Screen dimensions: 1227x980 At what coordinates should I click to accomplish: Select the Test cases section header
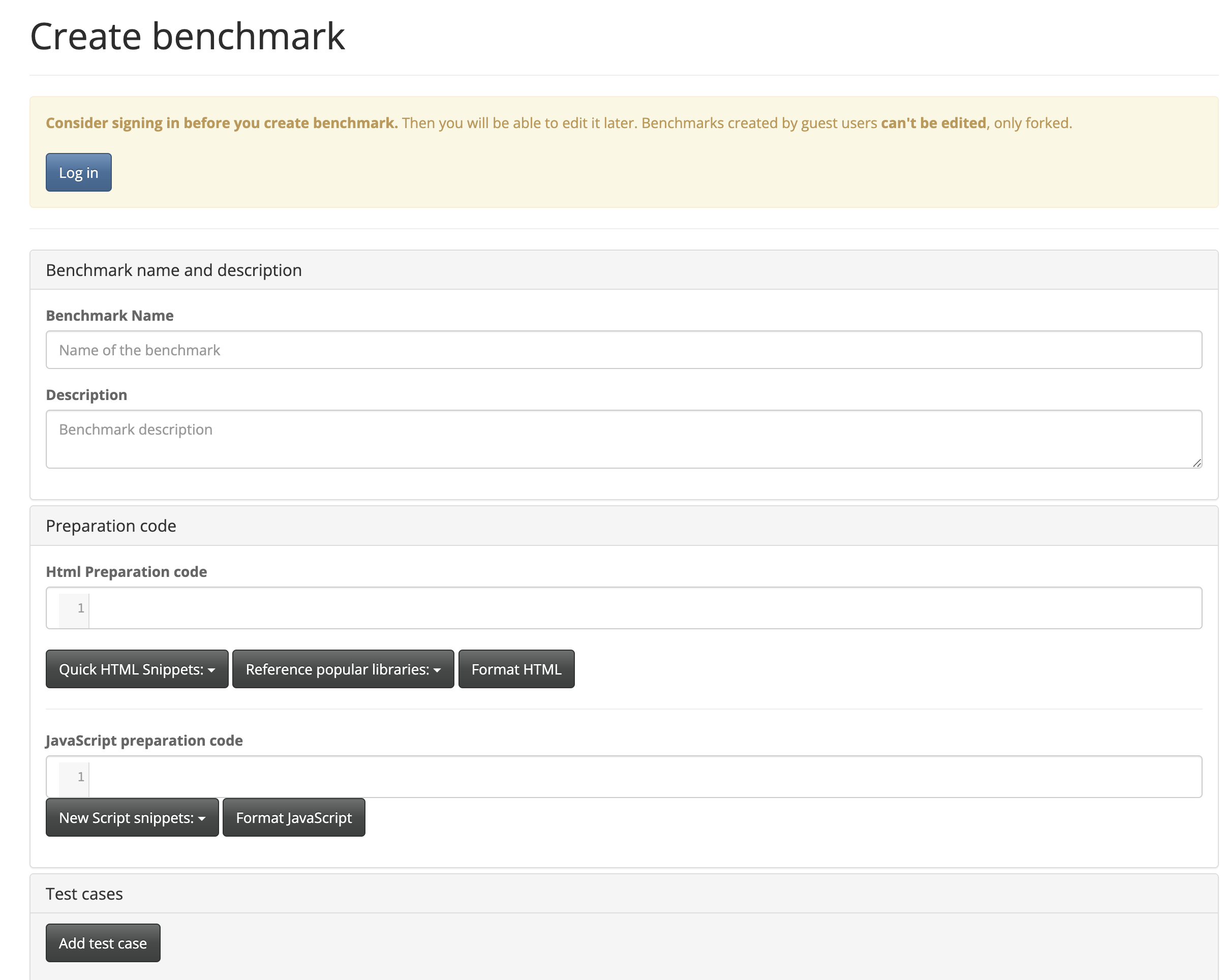pyautogui.click(x=84, y=894)
